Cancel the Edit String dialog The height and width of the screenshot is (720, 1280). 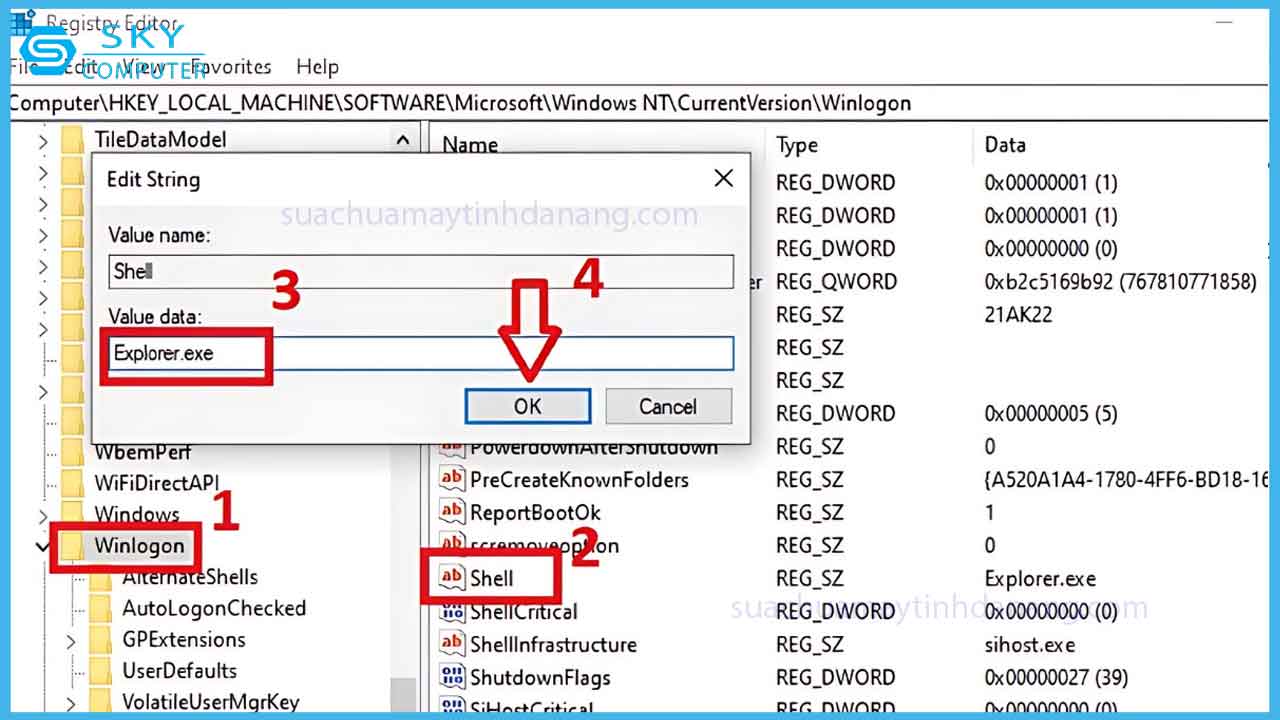coord(668,406)
